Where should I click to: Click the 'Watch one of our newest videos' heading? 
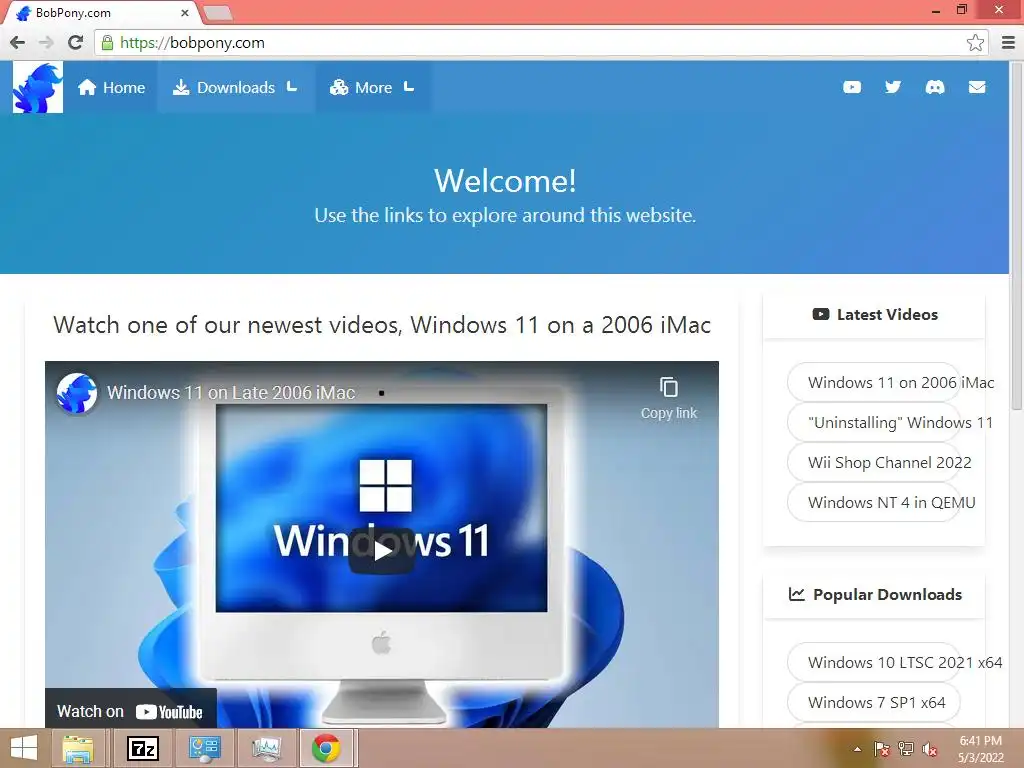tap(381, 325)
